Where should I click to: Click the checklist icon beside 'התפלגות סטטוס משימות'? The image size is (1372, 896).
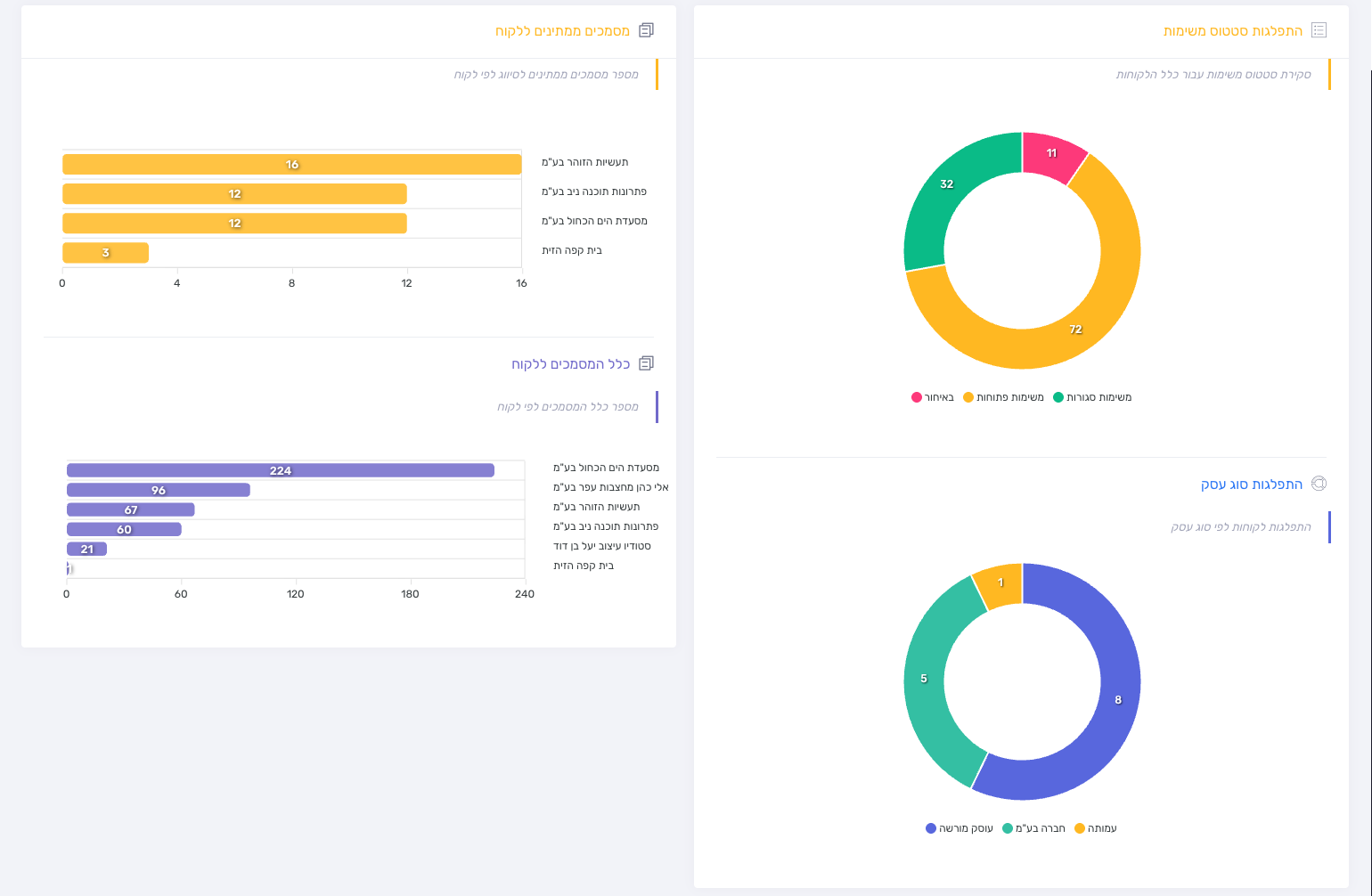(x=1319, y=30)
